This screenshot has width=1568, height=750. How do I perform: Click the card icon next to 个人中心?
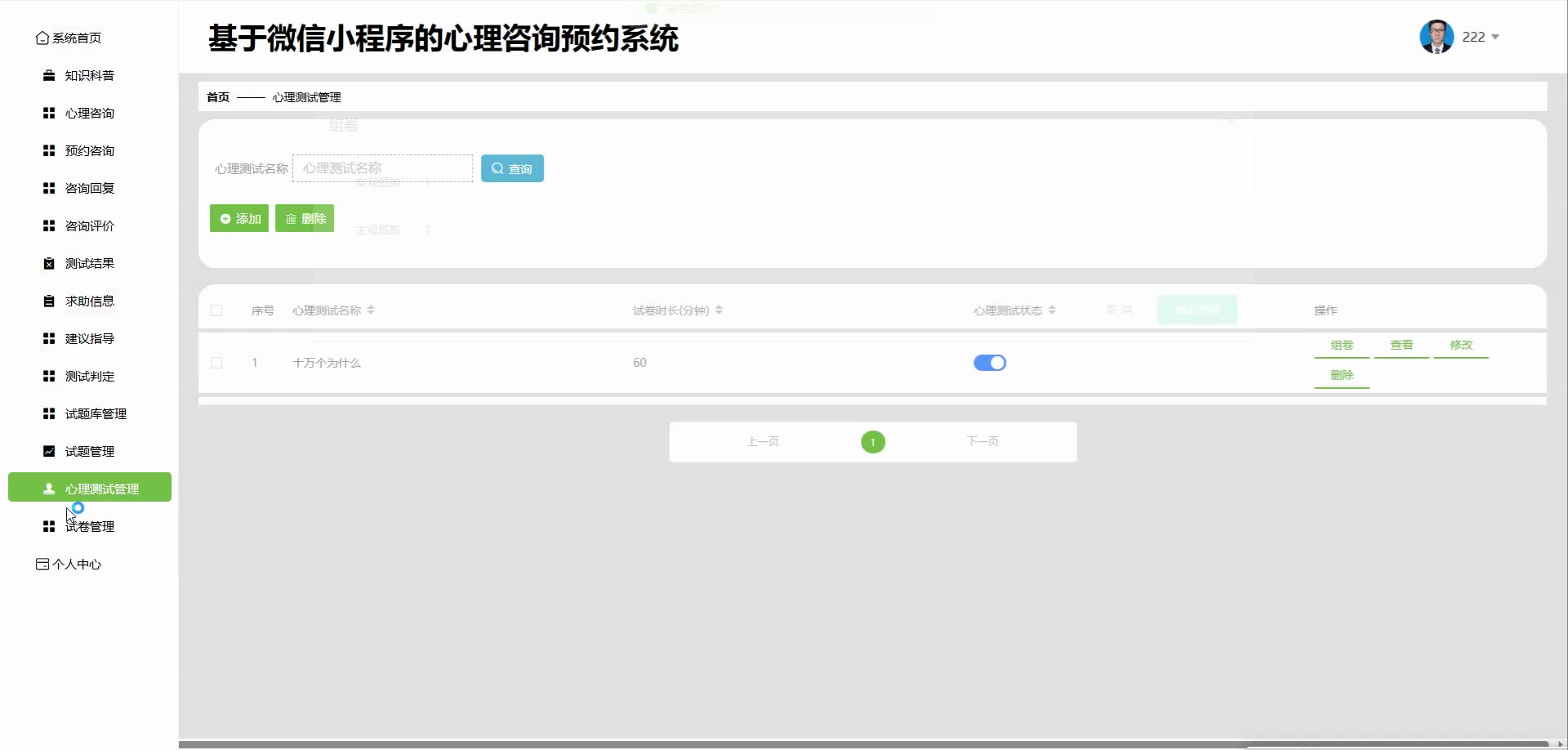coord(42,565)
